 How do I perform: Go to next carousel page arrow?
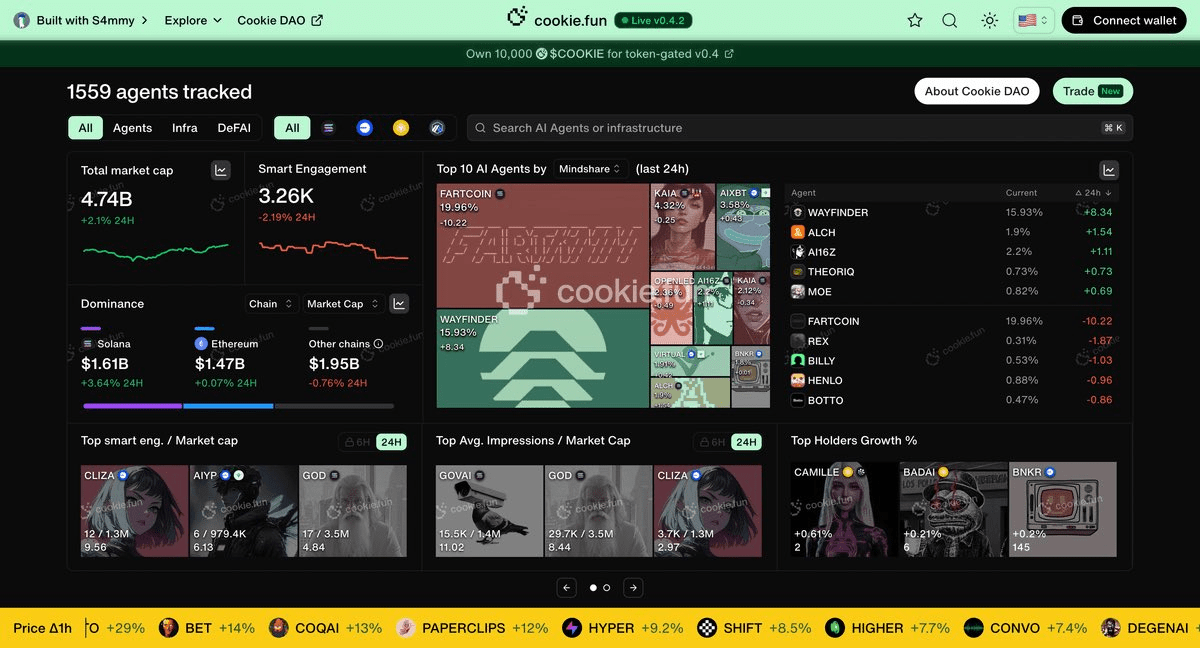[633, 588]
